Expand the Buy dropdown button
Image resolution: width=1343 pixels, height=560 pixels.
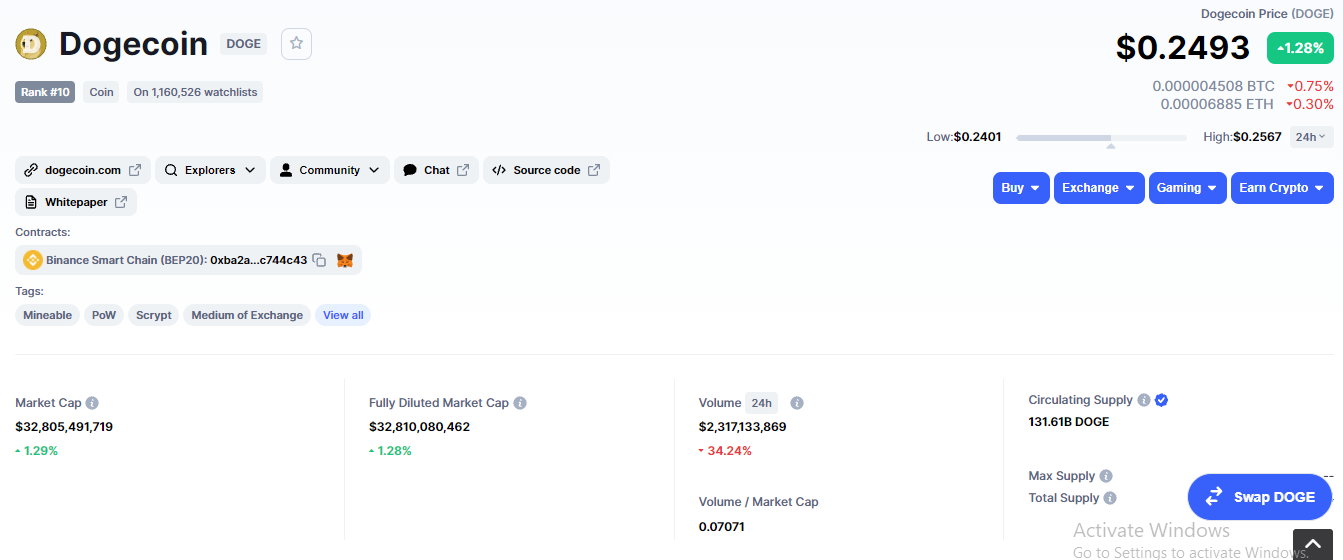pyautogui.click(x=1021, y=188)
